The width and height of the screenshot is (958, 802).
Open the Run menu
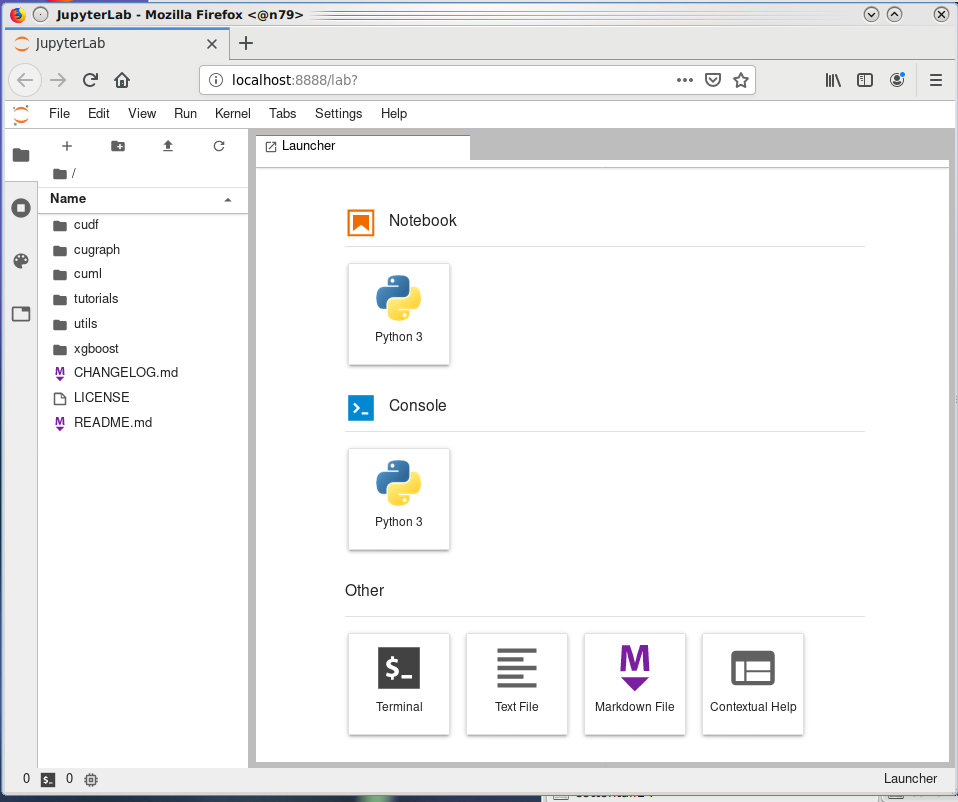click(185, 114)
